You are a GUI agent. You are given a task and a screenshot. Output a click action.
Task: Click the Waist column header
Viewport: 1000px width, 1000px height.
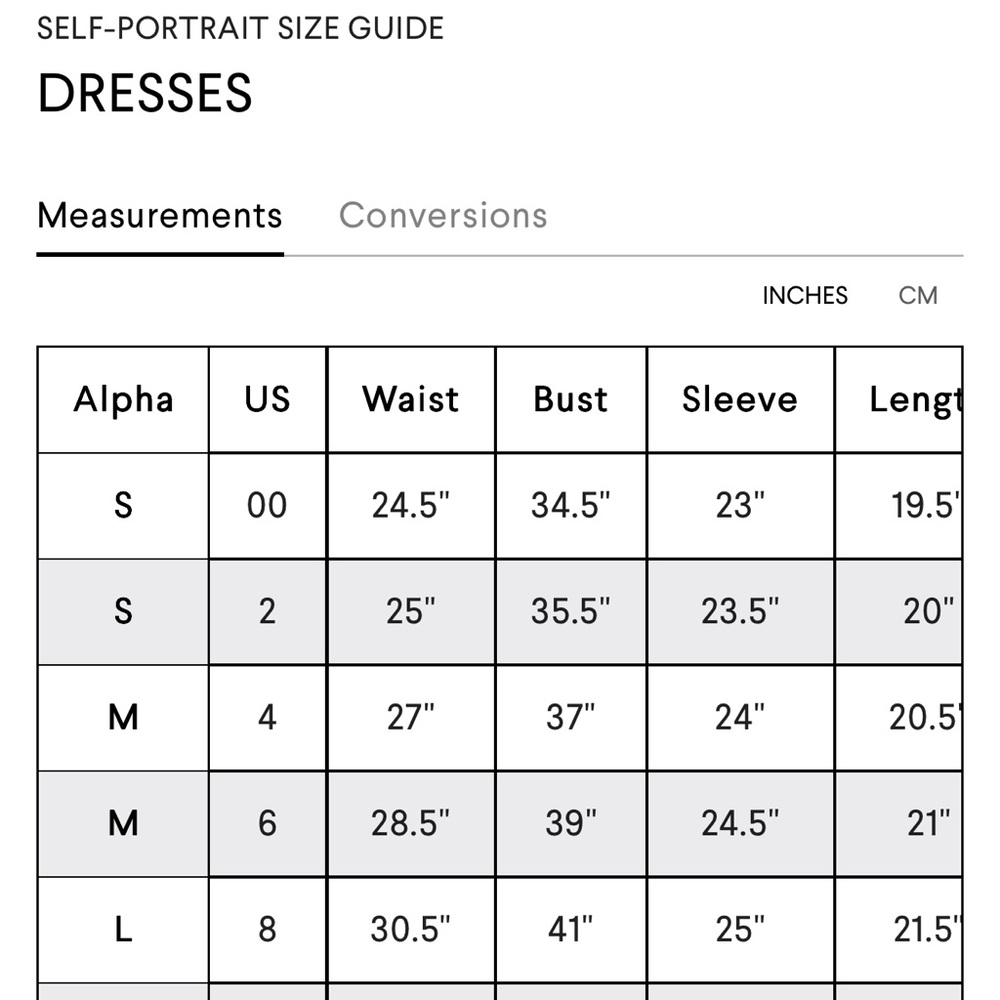[411, 400]
